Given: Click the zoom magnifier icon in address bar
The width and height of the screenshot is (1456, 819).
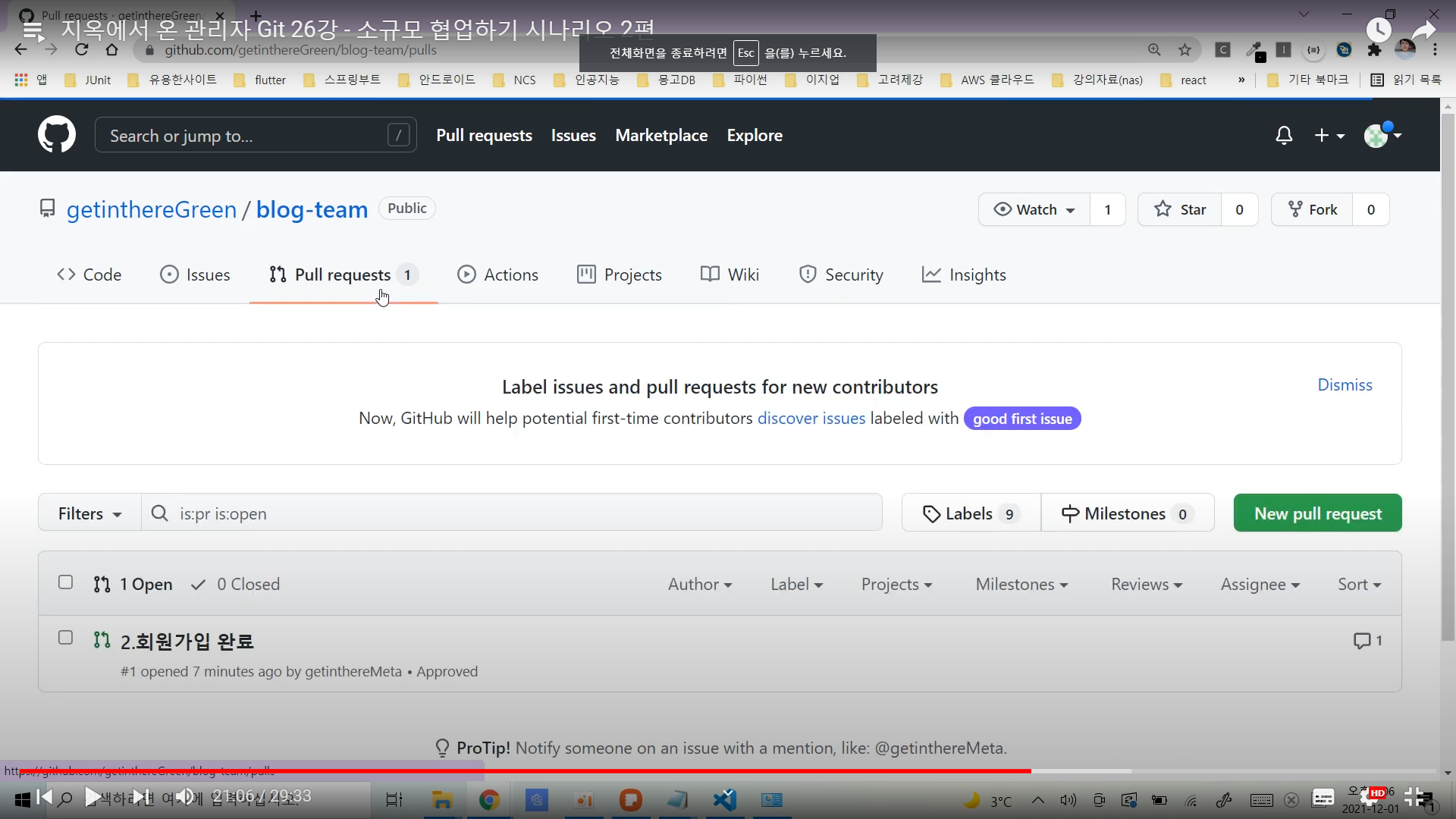Looking at the screenshot, I should point(1154,50).
